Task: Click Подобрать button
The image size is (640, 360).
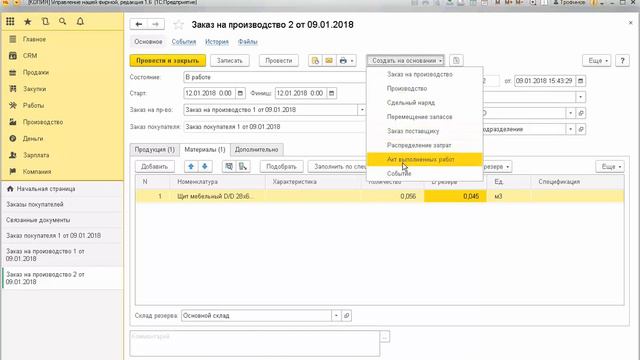Action: [281, 167]
